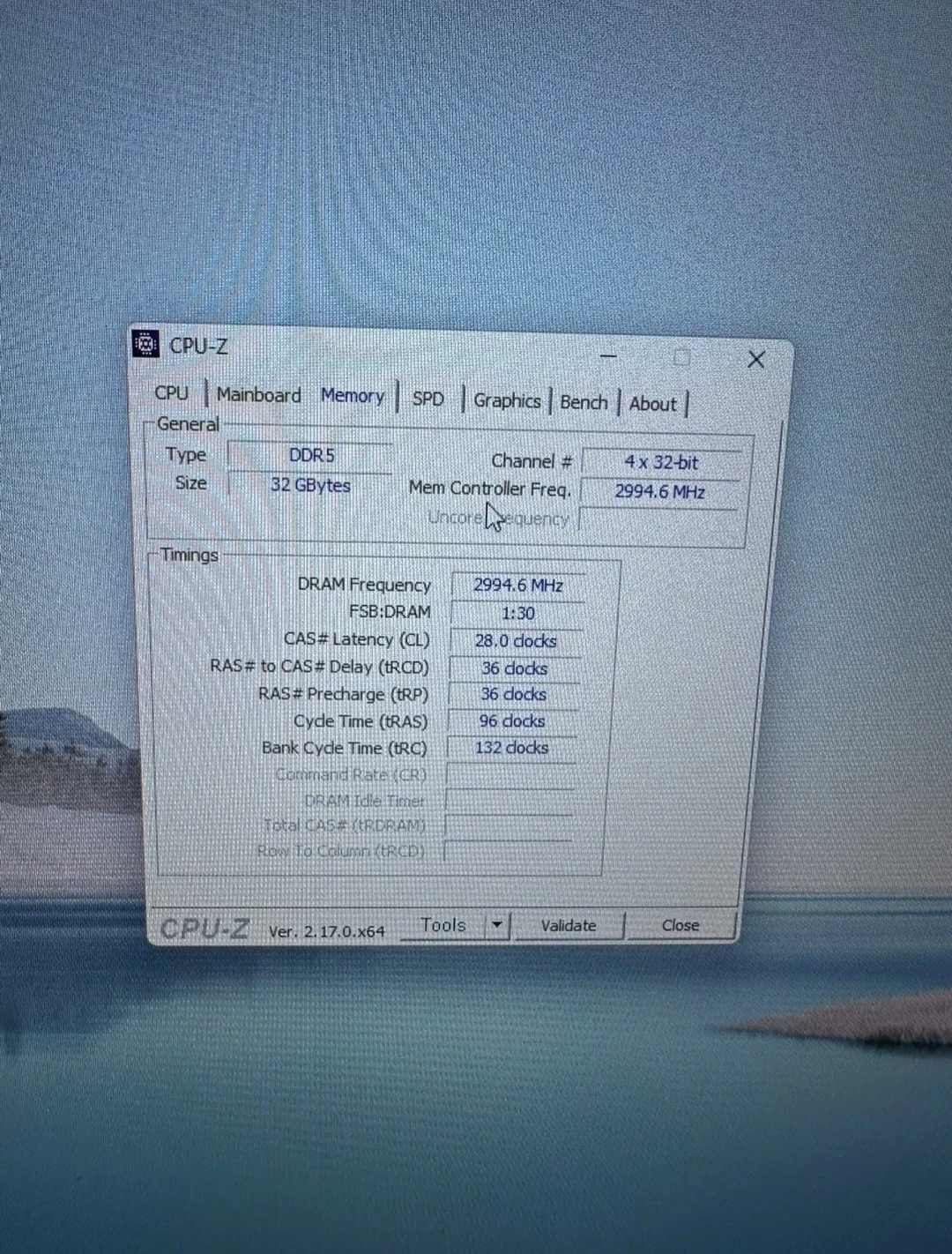This screenshot has width=952, height=1254.
Task: Click the Close button at bottom
Action: (x=680, y=925)
